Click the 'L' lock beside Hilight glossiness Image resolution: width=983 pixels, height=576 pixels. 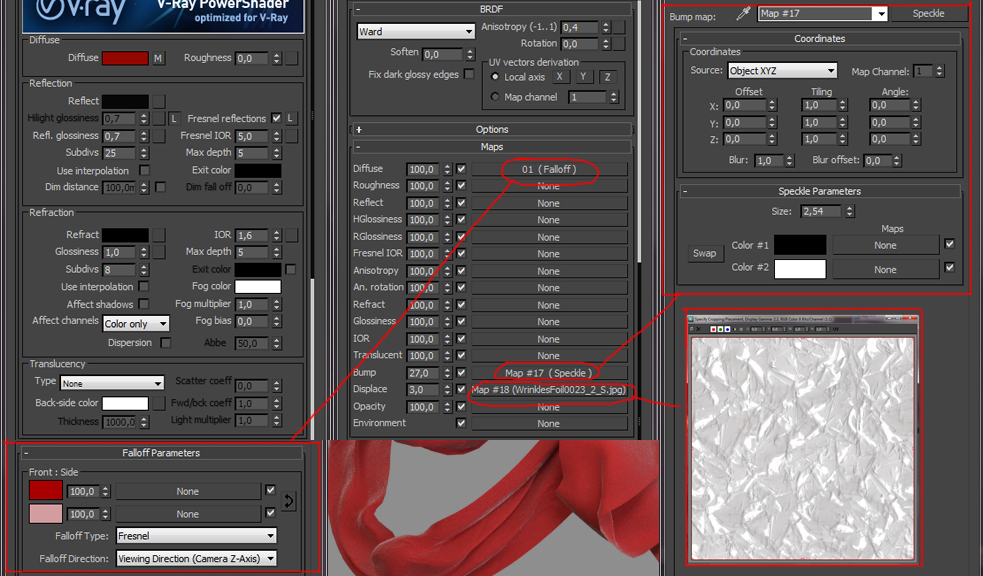click(x=174, y=119)
